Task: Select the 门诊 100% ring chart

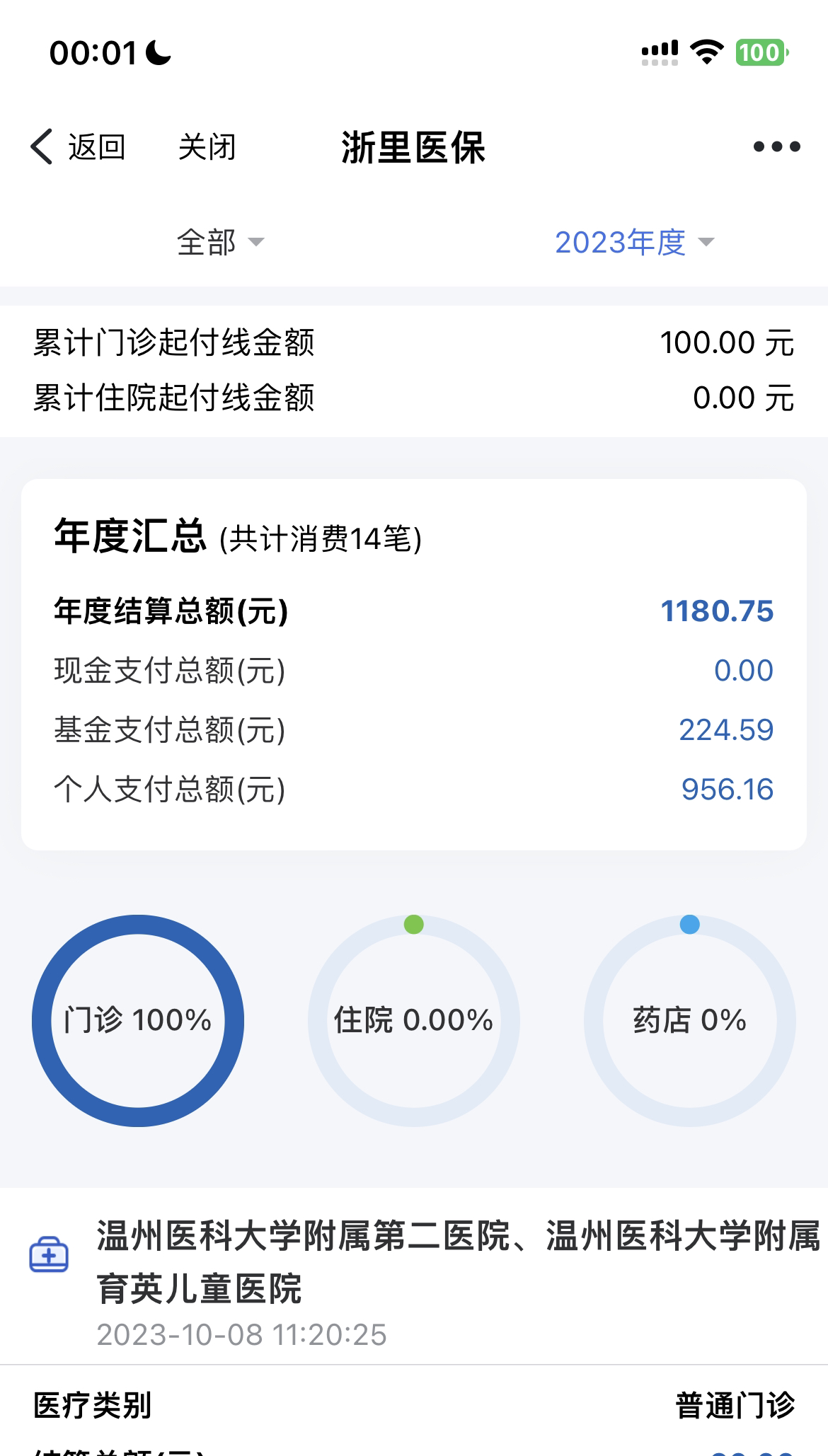Action: pyautogui.click(x=138, y=1020)
